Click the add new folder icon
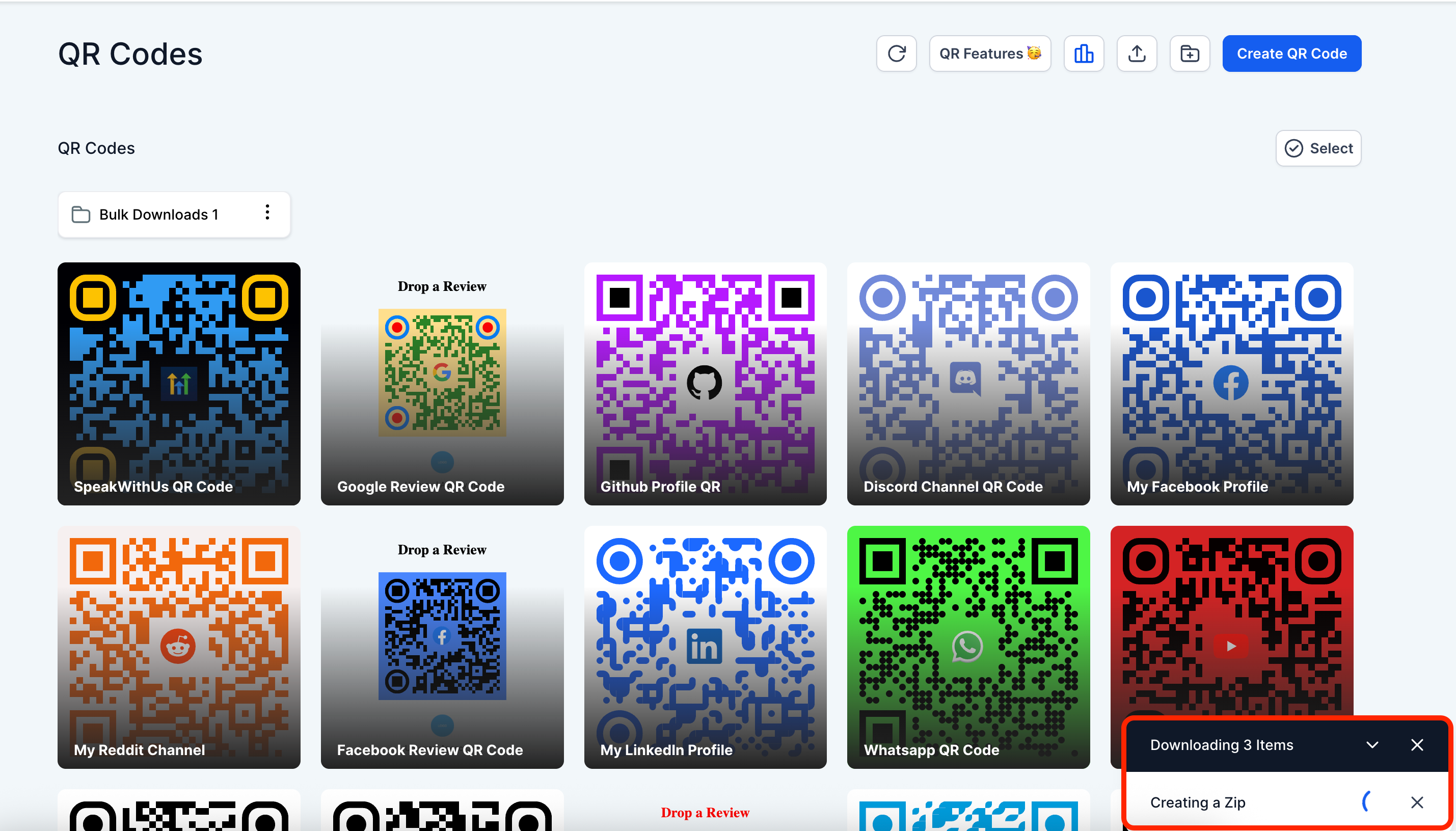 pos(1190,53)
